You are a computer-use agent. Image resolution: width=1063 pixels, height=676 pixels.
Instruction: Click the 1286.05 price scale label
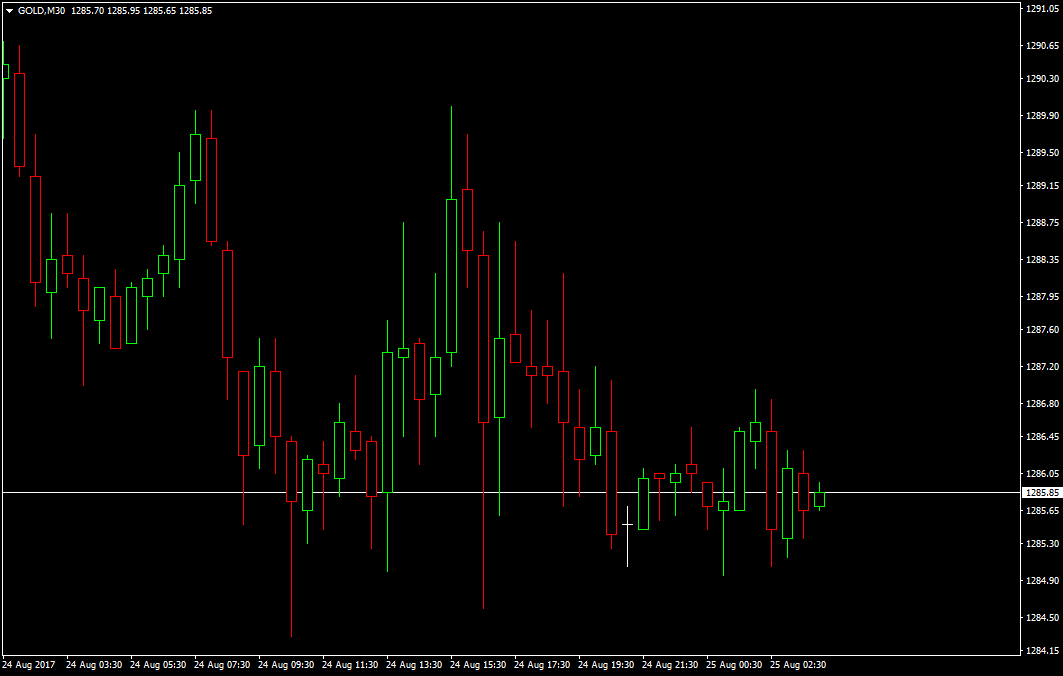coord(1041,474)
